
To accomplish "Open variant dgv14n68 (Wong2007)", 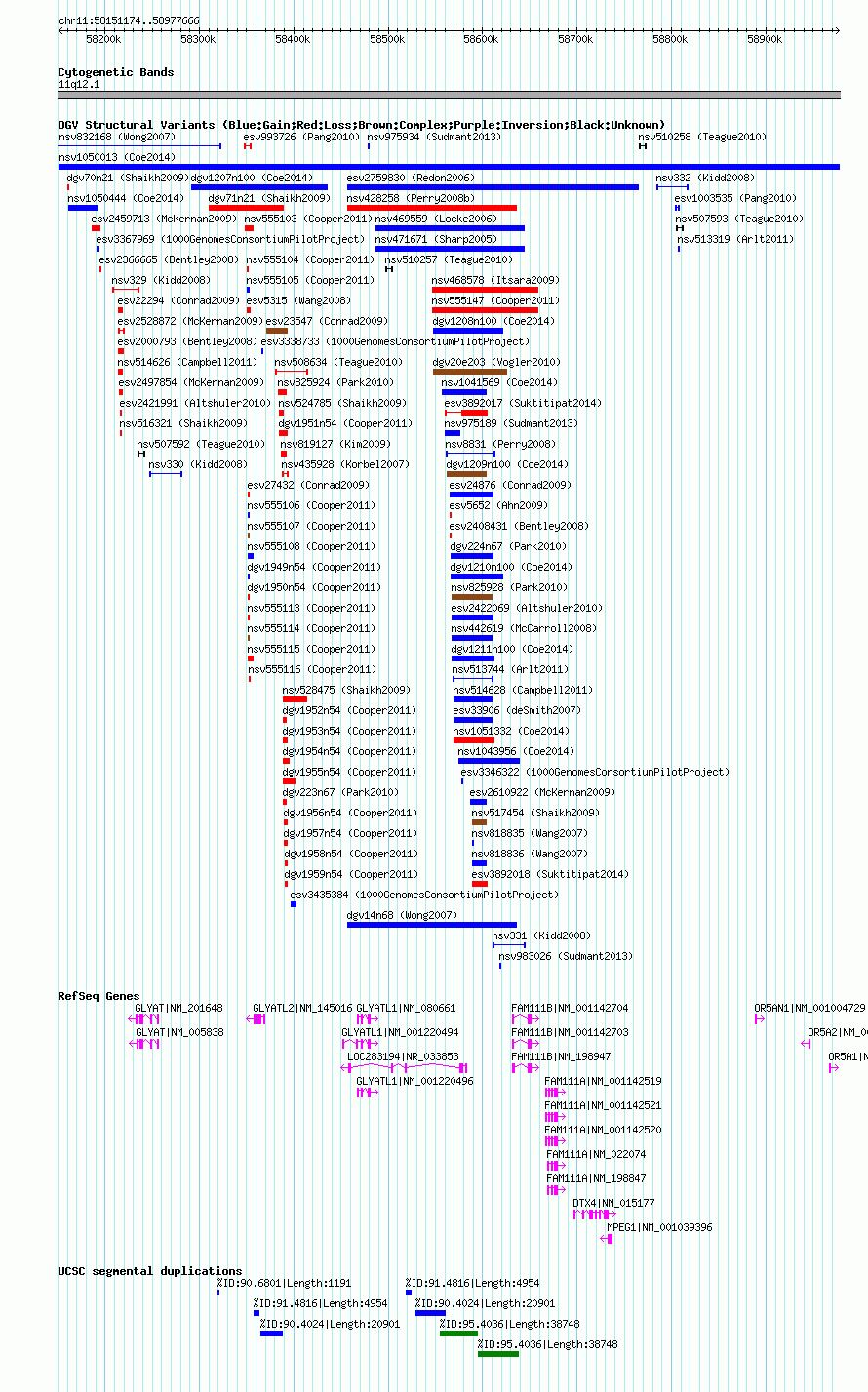I will (402, 916).
